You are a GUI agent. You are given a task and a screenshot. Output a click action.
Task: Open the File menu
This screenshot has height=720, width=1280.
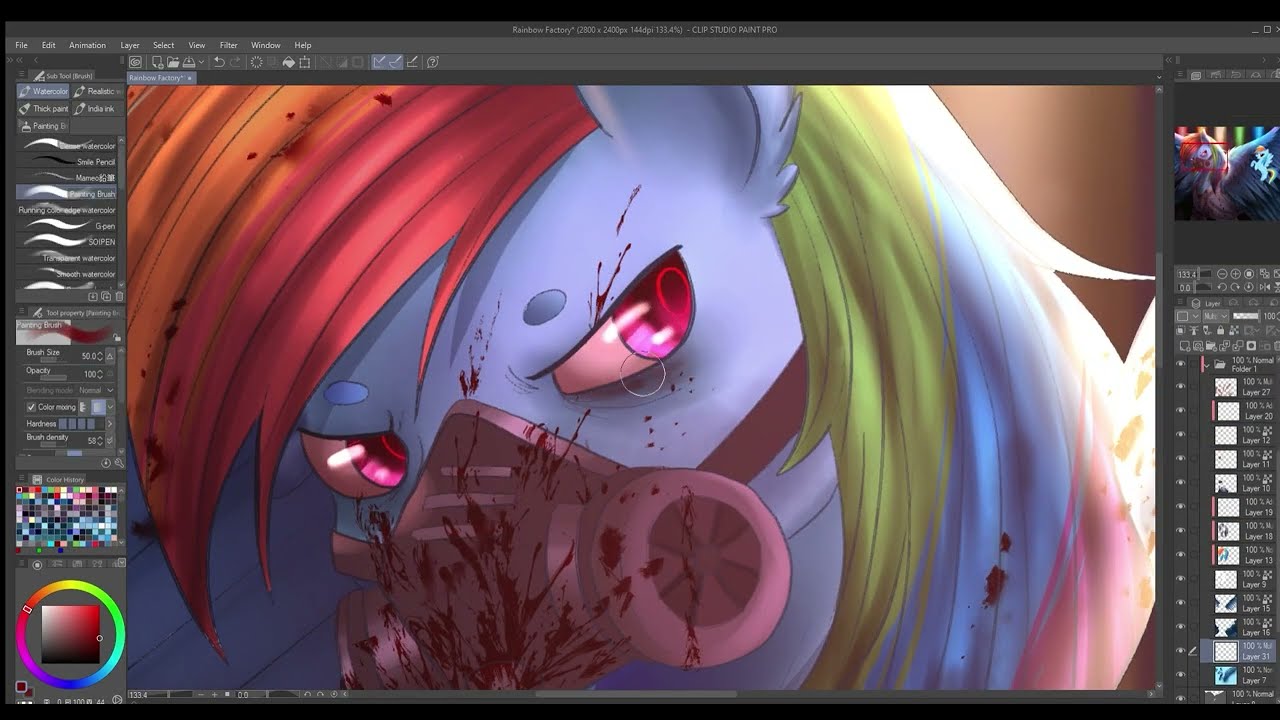[21, 45]
